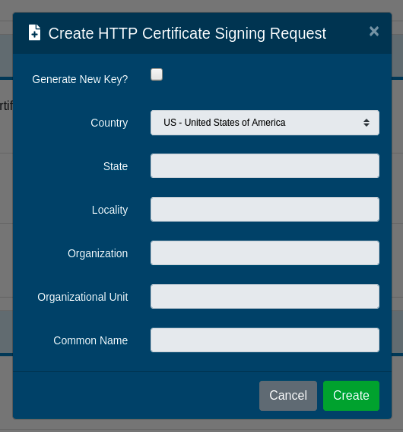The height and width of the screenshot is (432, 403).
Task: Click the up-down arrows on Country select
Action: coord(366,123)
